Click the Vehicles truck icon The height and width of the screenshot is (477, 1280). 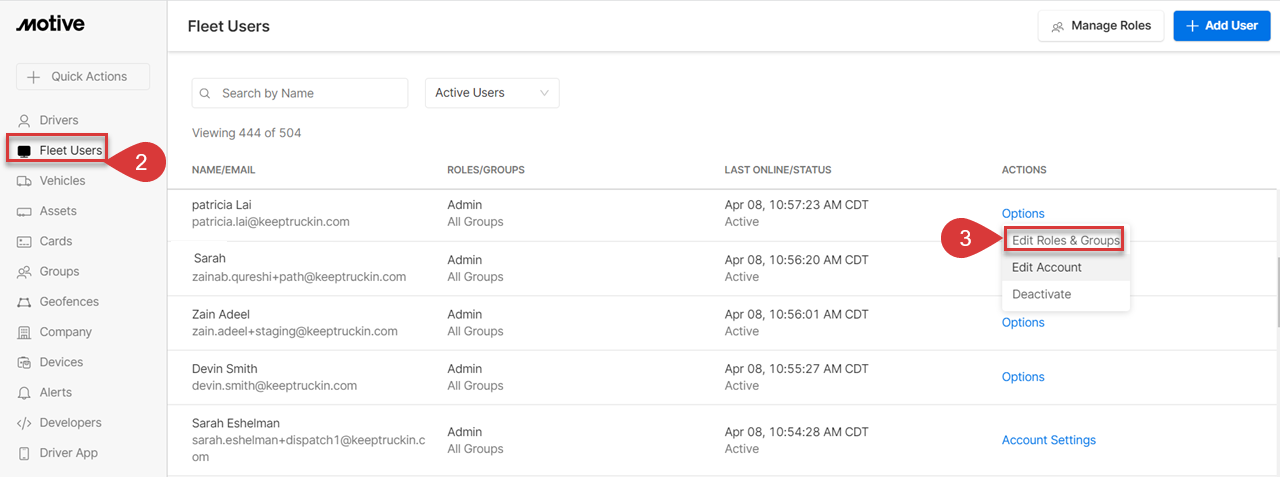(25, 181)
